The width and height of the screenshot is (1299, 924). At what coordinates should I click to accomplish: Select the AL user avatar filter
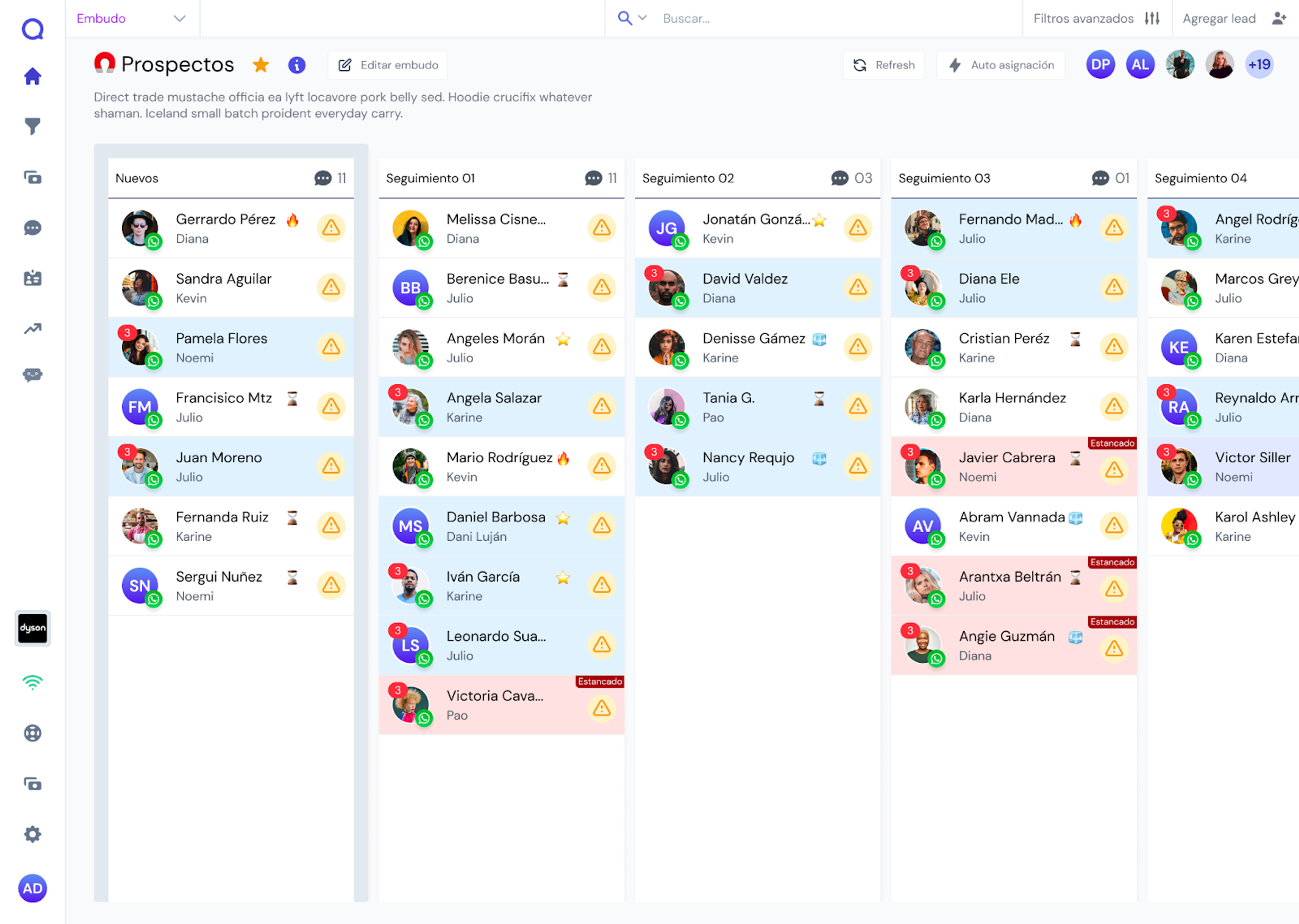tap(1140, 64)
